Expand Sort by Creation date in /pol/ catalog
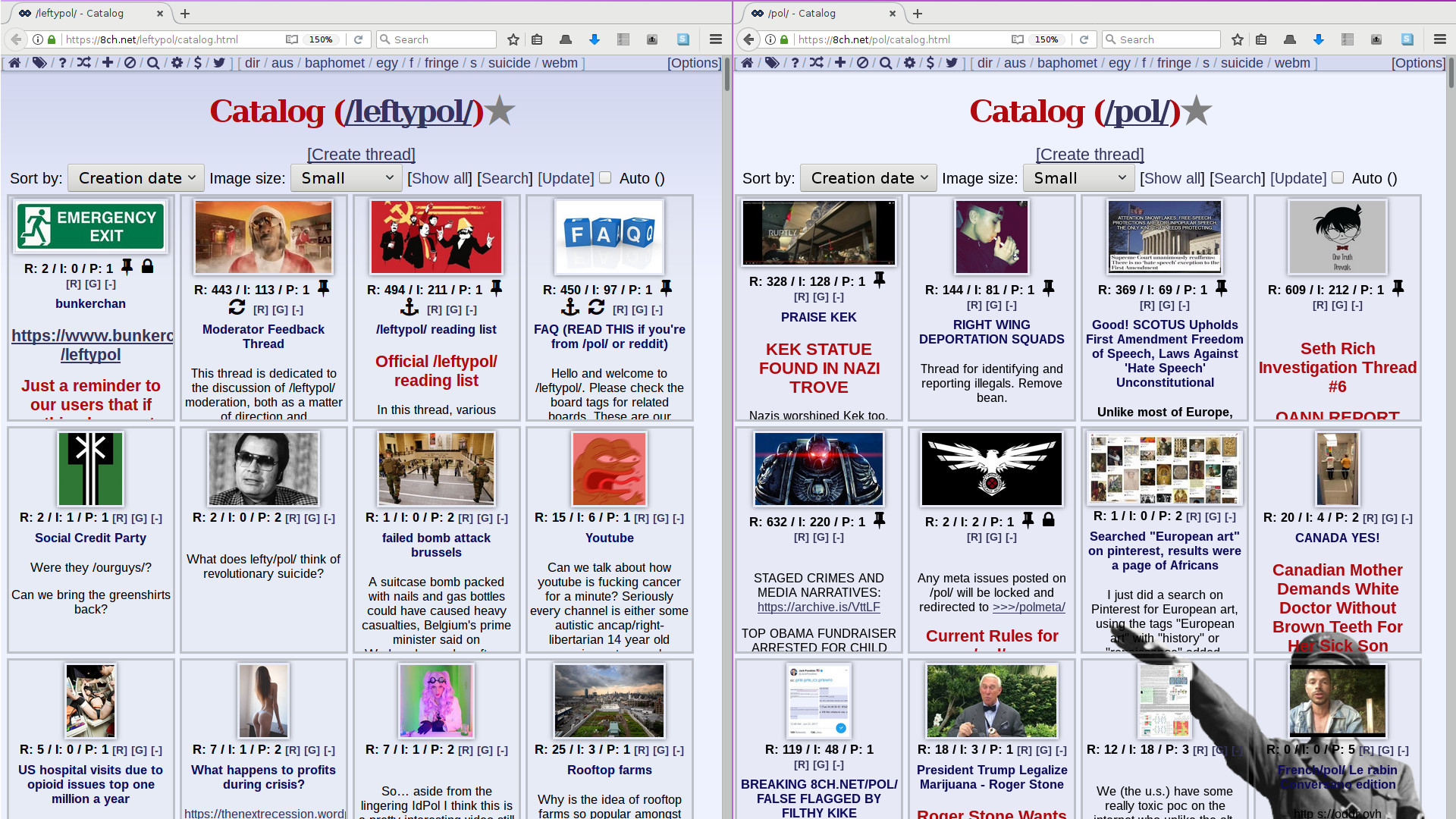Image resolution: width=1456 pixels, height=819 pixels. (x=868, y=178)
